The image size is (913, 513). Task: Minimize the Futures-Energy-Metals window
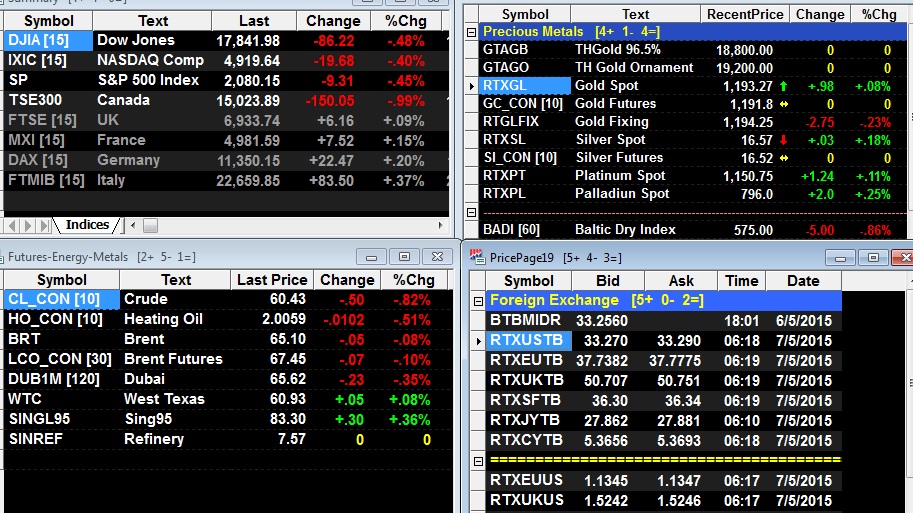371,257
